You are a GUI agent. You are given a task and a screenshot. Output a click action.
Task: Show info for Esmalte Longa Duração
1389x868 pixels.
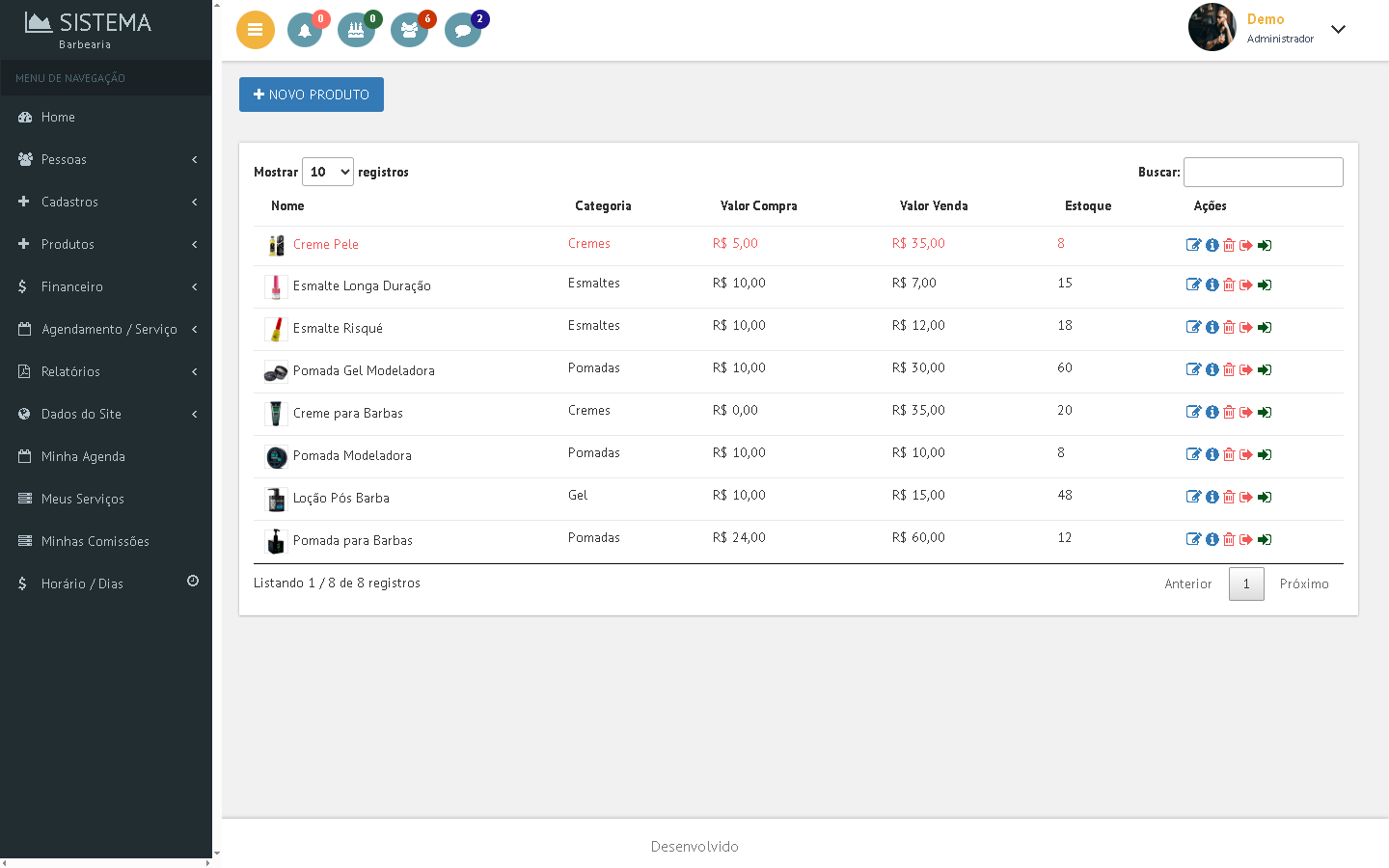point(1212,285)
